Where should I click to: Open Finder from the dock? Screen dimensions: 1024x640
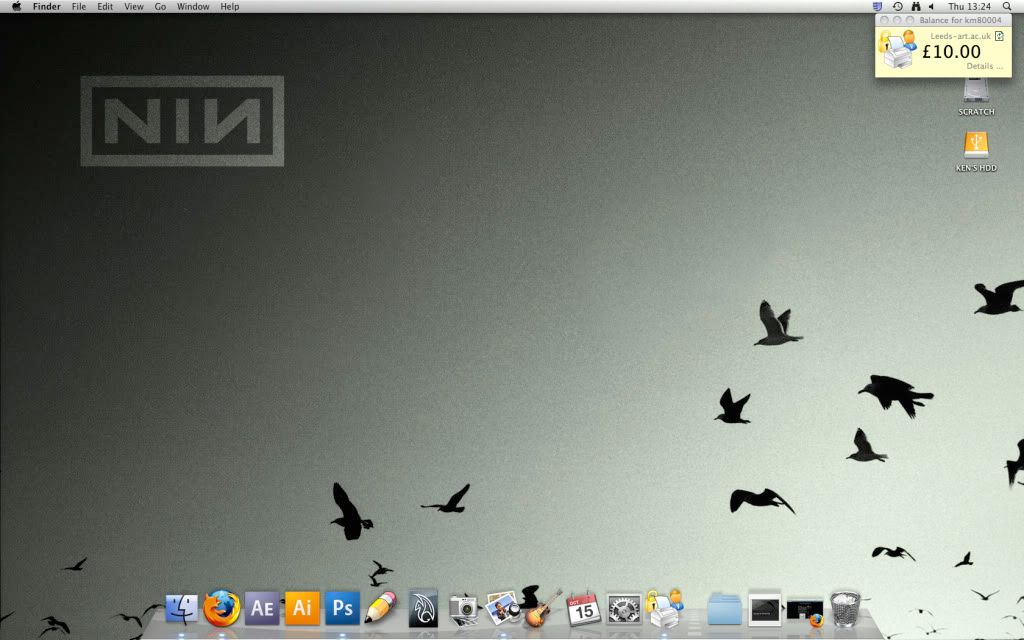182,609
